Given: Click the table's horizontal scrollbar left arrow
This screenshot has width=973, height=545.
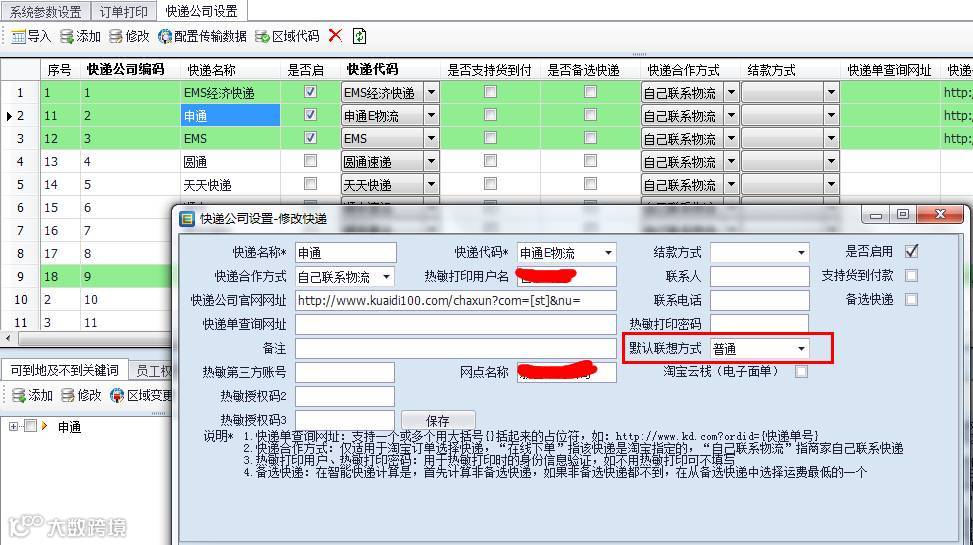Looking at the screenshot, I should (7, 338).
